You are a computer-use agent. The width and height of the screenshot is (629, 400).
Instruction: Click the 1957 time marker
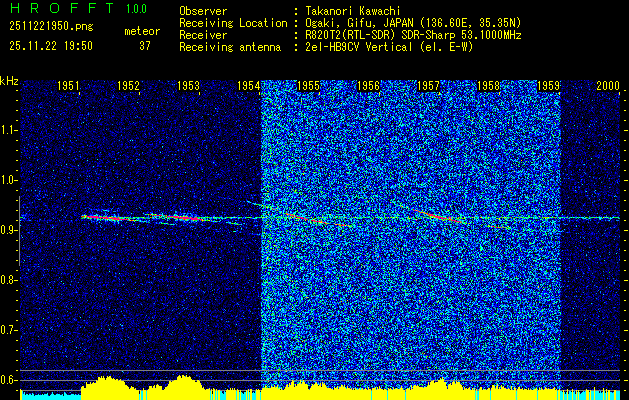pyautogui.click(x=428, y=86)
